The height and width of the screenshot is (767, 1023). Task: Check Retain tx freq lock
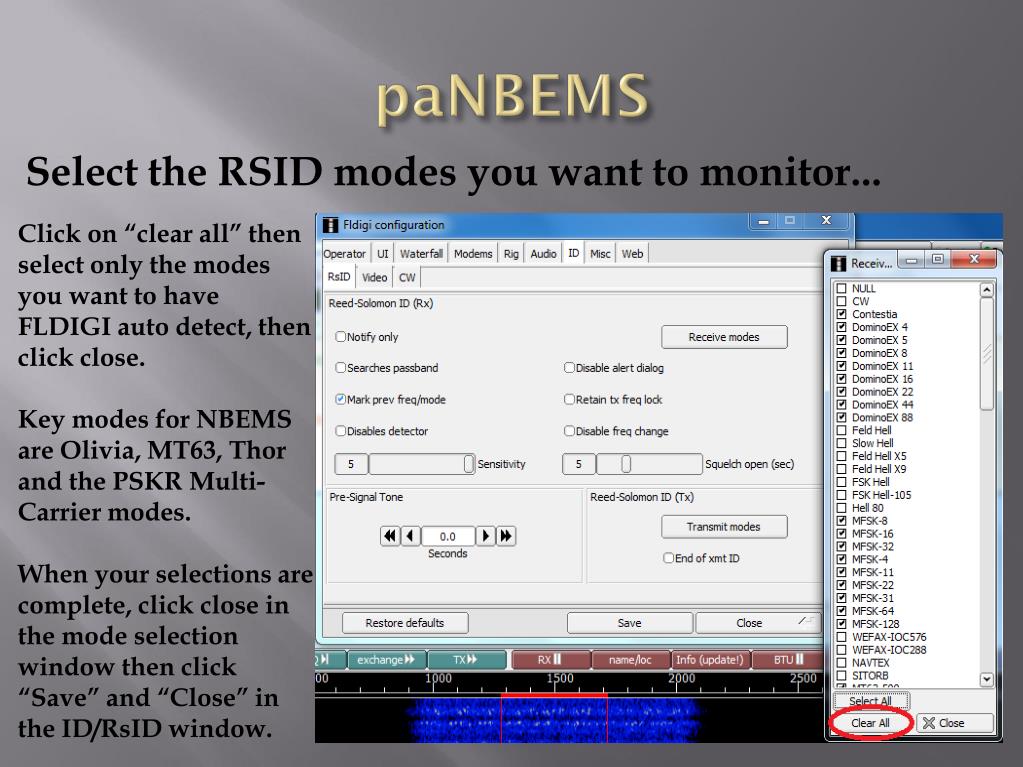point(570,399)
